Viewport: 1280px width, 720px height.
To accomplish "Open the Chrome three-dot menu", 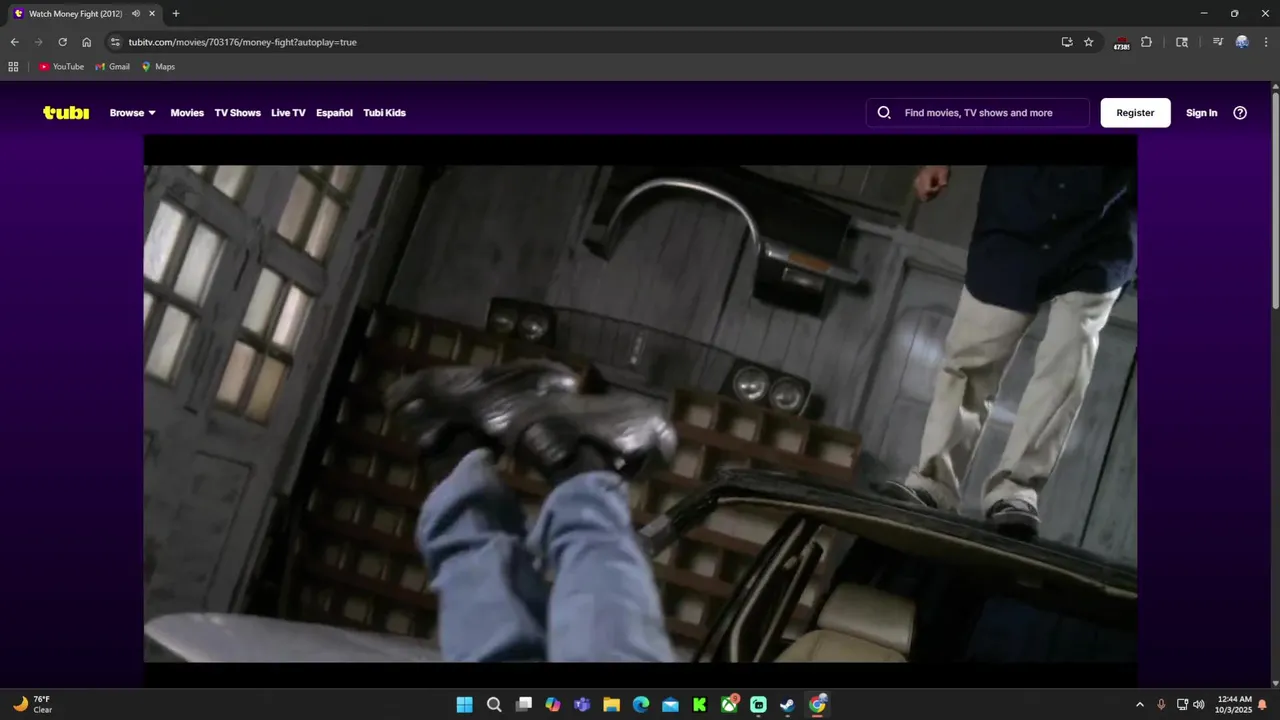I will click(x=1265, y=42).
